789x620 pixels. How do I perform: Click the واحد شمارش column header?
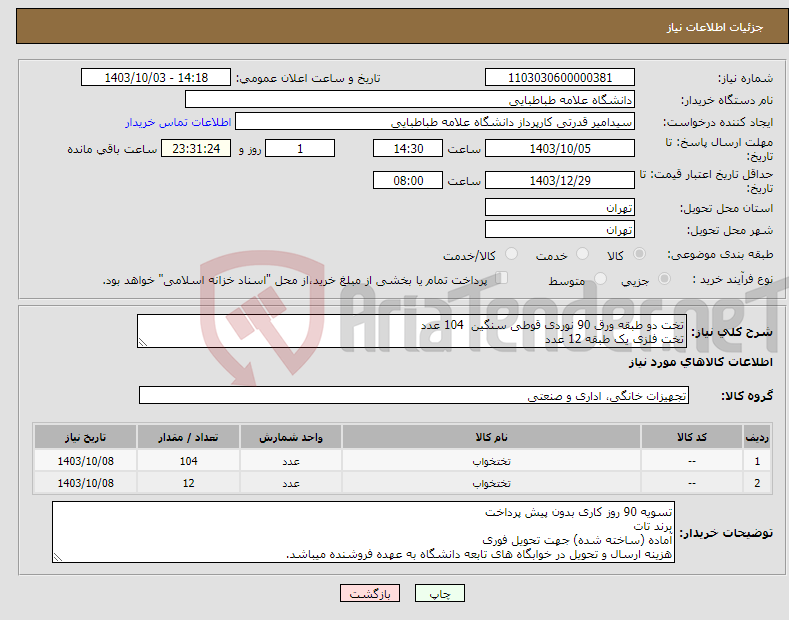[x=291, y=437]
